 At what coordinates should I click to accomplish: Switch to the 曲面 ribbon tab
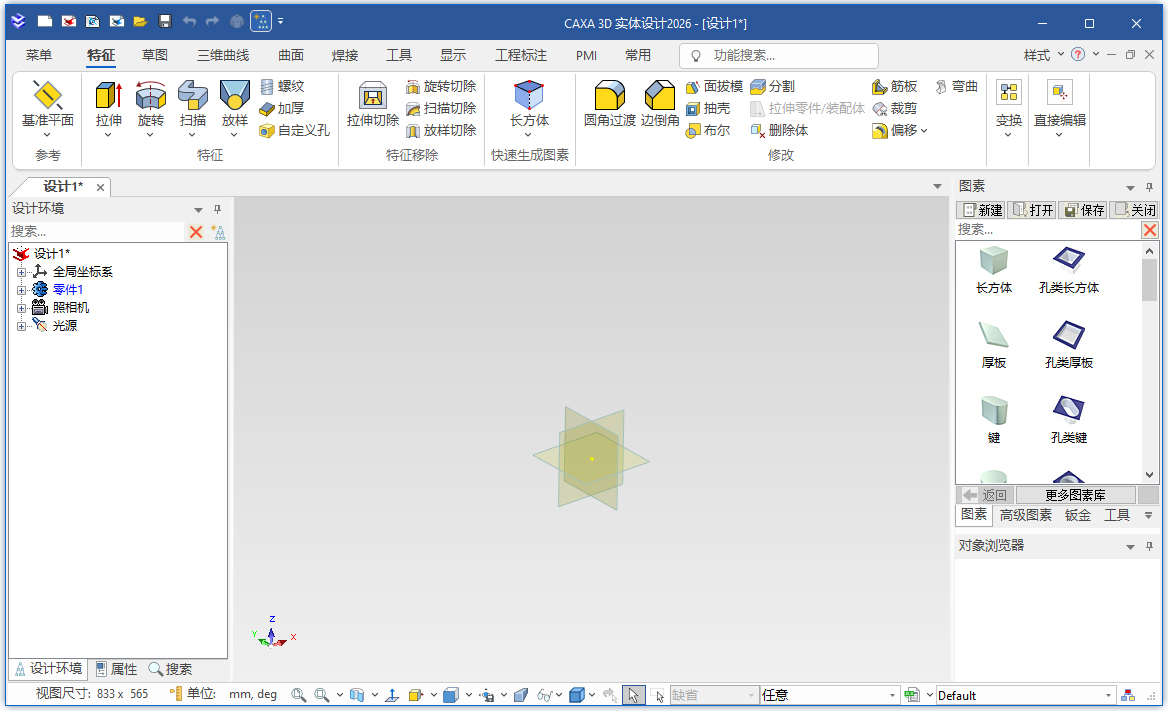tap(291, 55)
